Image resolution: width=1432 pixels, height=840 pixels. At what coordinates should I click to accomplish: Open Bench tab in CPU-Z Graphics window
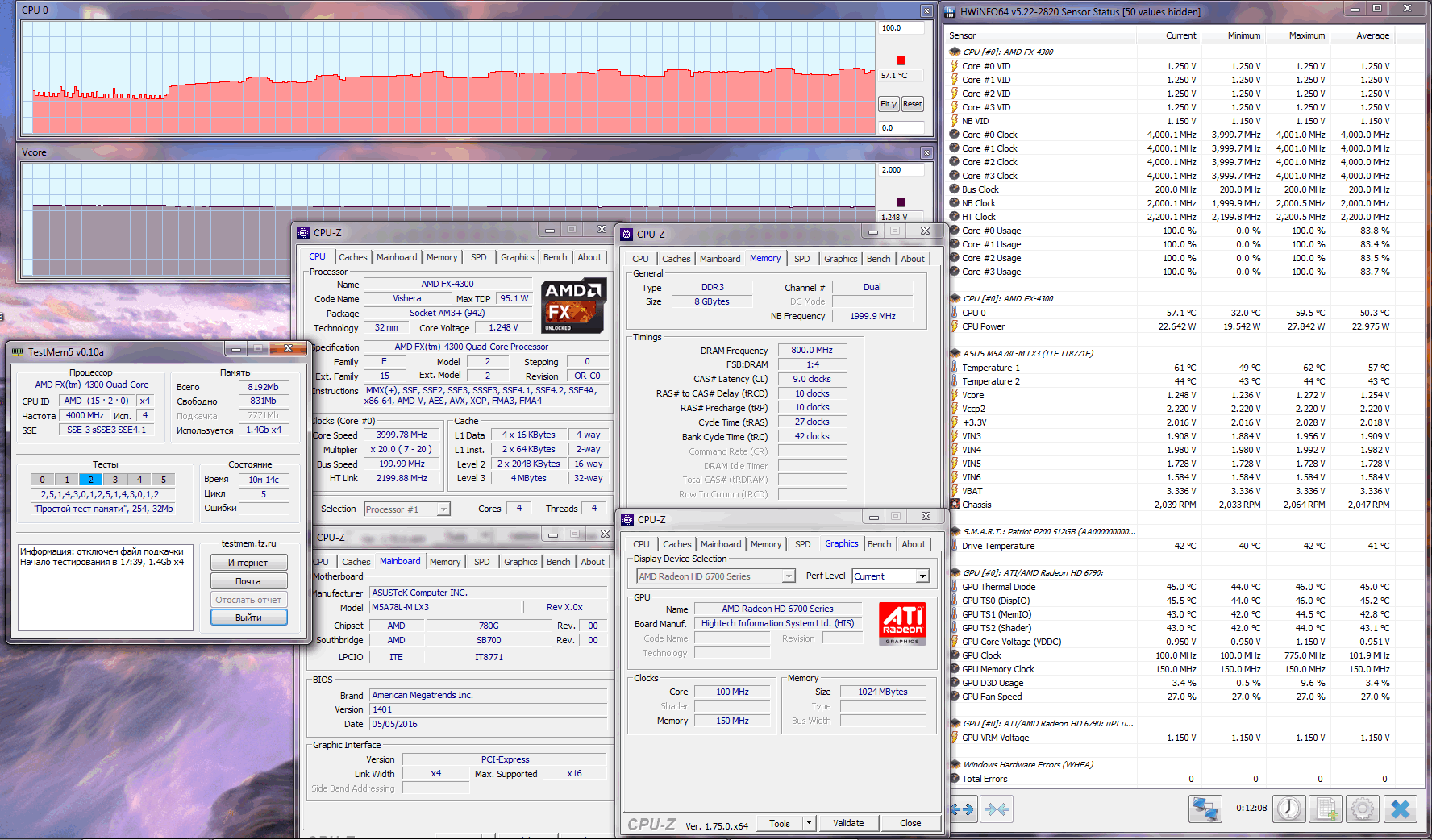coord(879,544)
